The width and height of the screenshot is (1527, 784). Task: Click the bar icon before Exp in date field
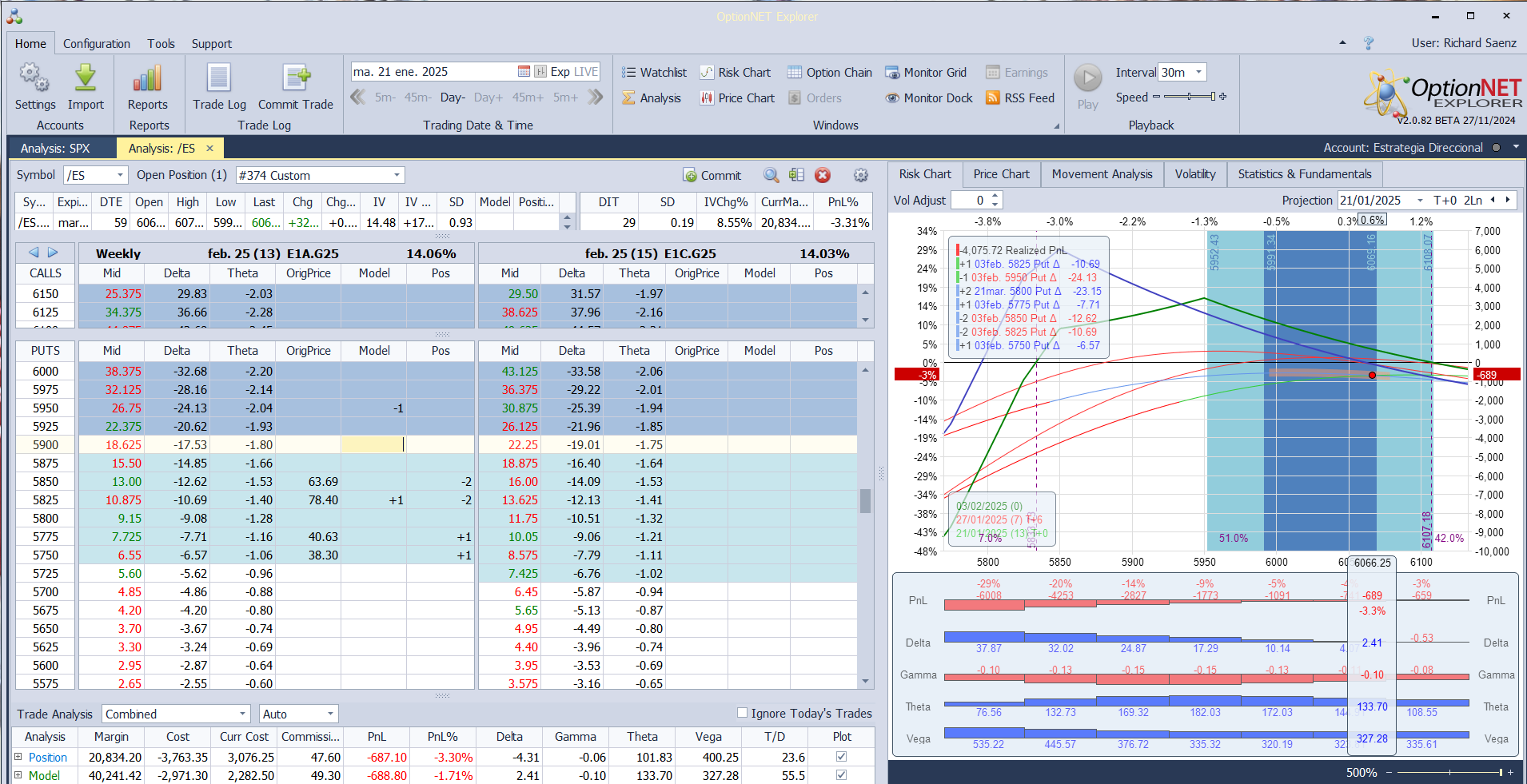(x=540, y=72)
